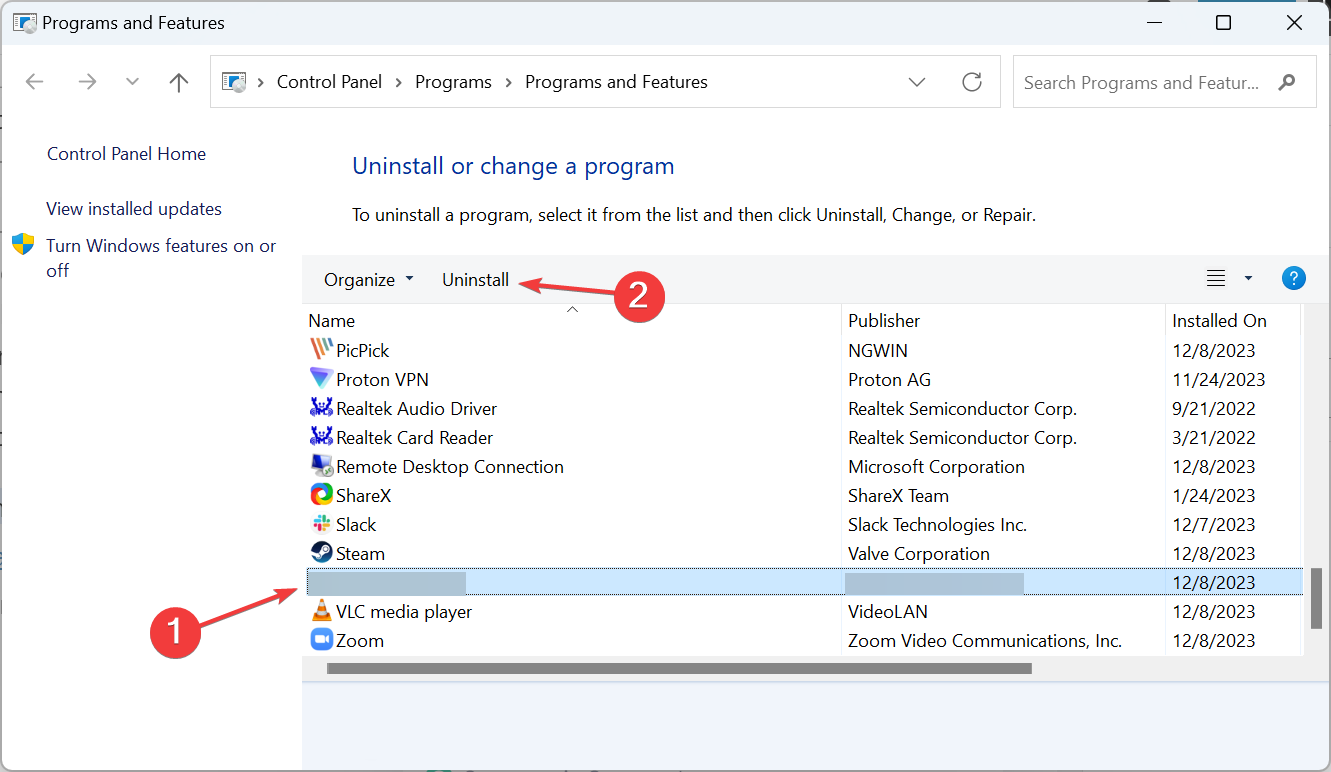The width and height of the screenshot is (1331, 772).
Task: Click the Realtek Audio Driver icon
Action: 321,408
